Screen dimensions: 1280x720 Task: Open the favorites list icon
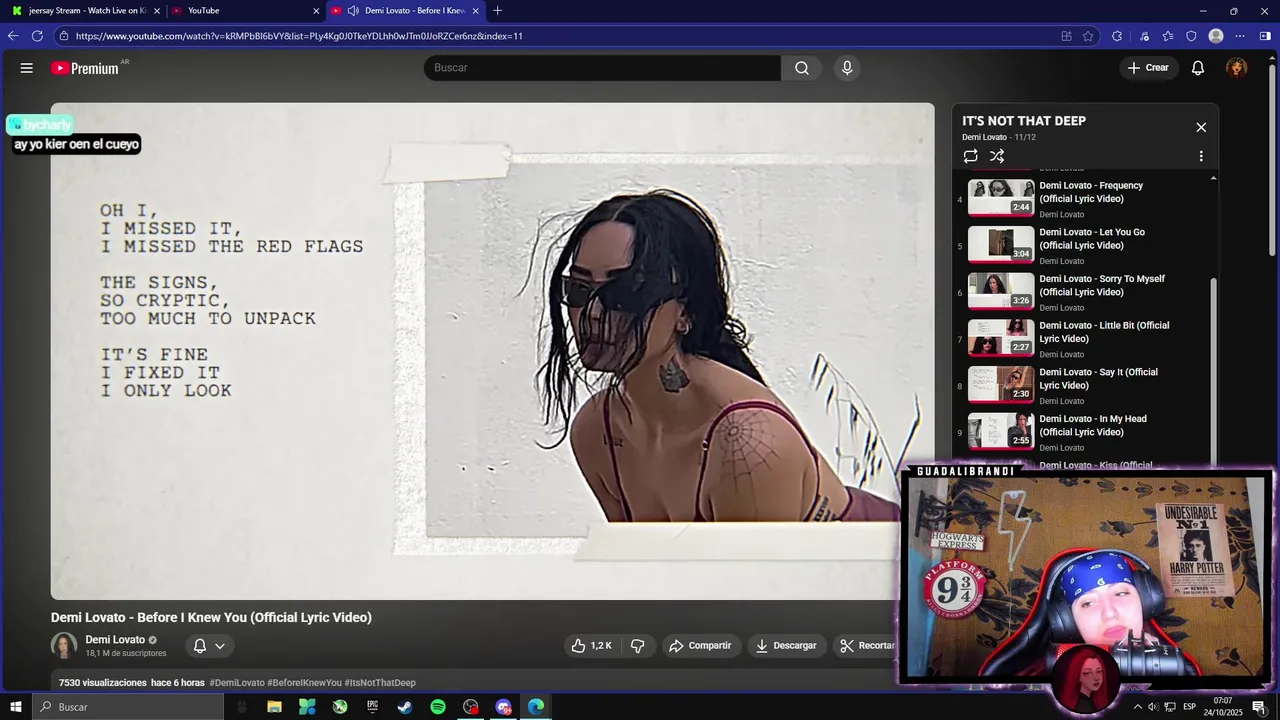1168,36
